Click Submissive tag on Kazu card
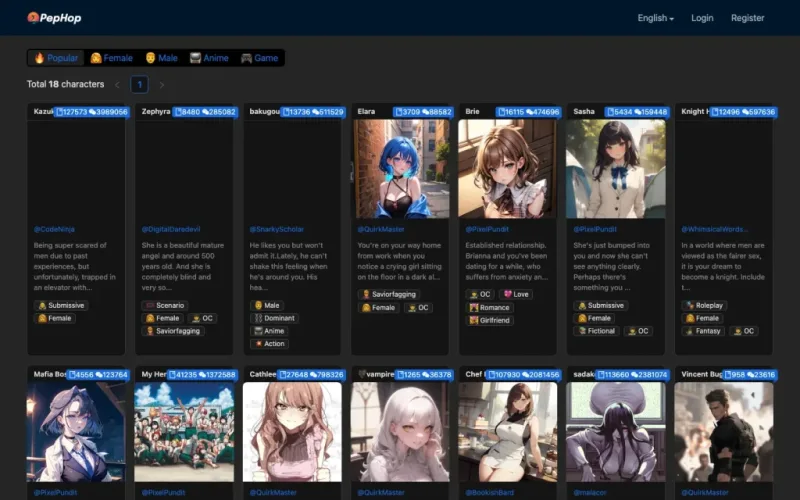 [61, 306]
